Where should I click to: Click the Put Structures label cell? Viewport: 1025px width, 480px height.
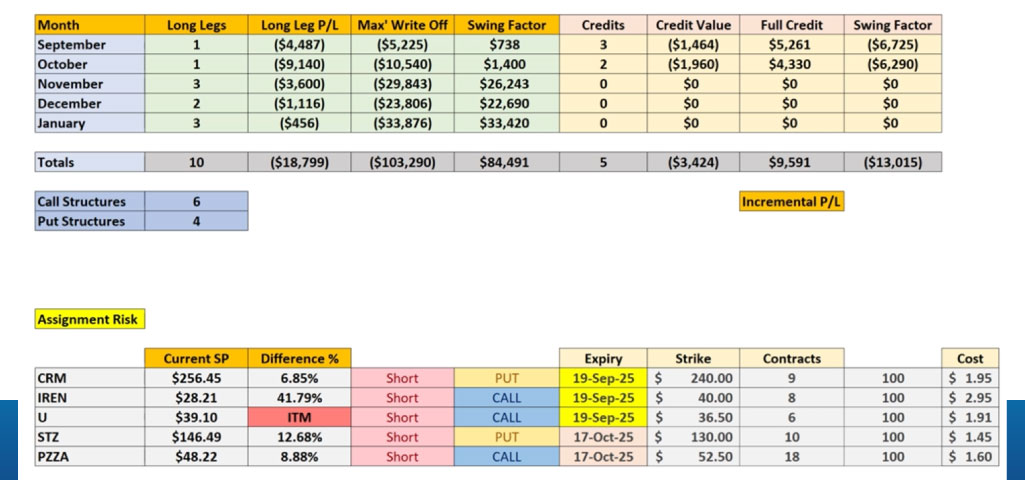(x=89, y=221)
